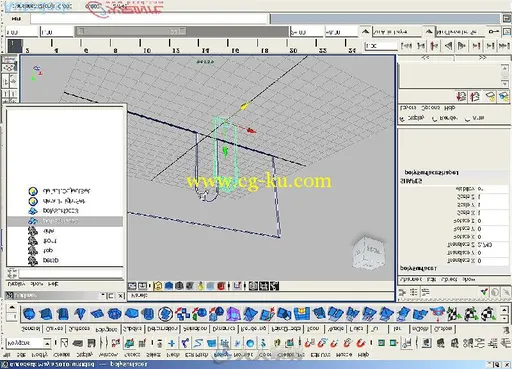Select the polygon sphere shelf icon
Image resolution: width=512 pixels, height=369 pixels.
[29, 314]
